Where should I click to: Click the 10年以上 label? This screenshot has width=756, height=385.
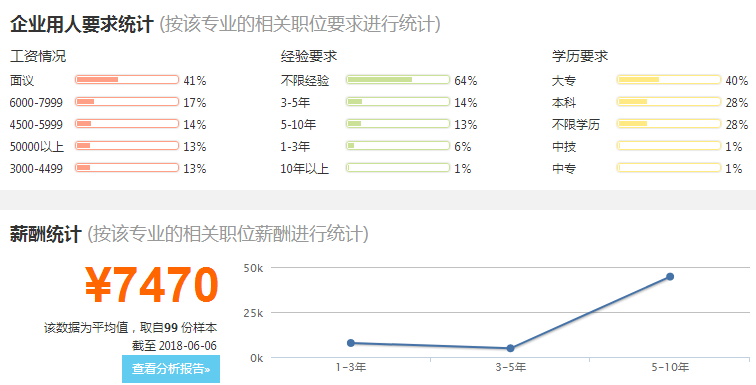tap(305, 169)
